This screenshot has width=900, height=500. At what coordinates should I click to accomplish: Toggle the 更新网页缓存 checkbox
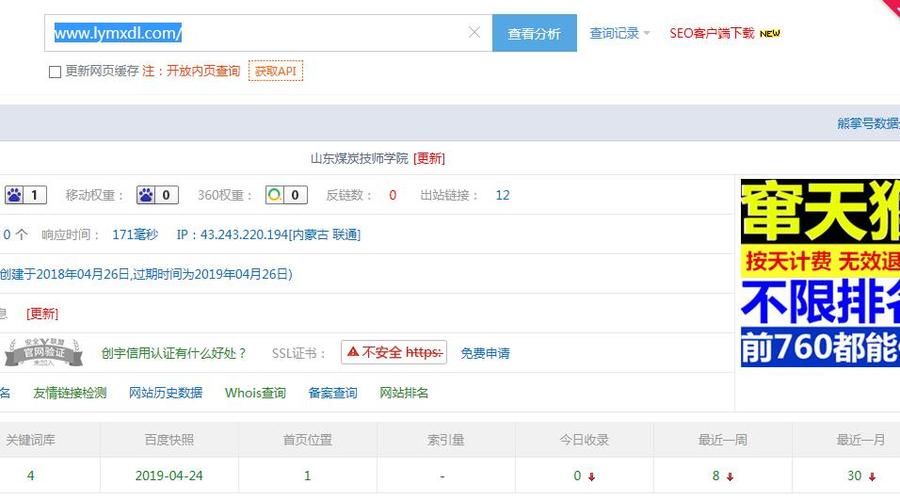(55, 72)
